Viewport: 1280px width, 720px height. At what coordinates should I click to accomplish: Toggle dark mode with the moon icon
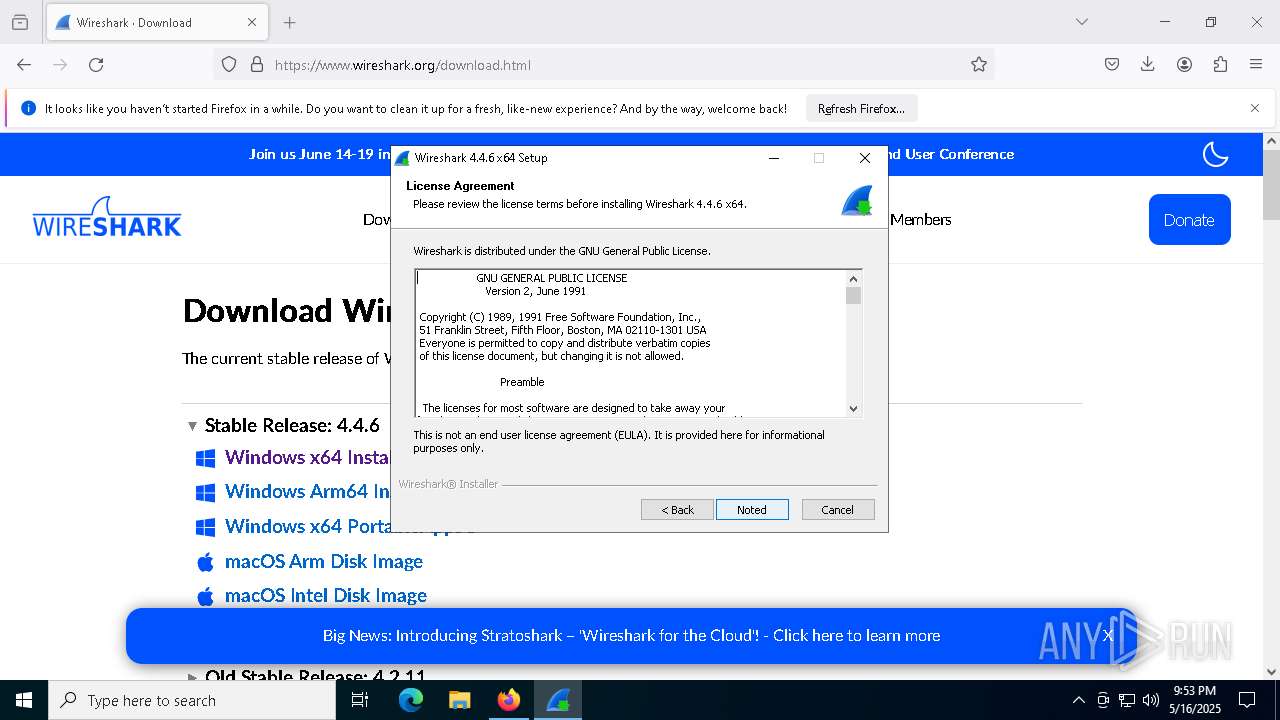[x=1215, y=154]
